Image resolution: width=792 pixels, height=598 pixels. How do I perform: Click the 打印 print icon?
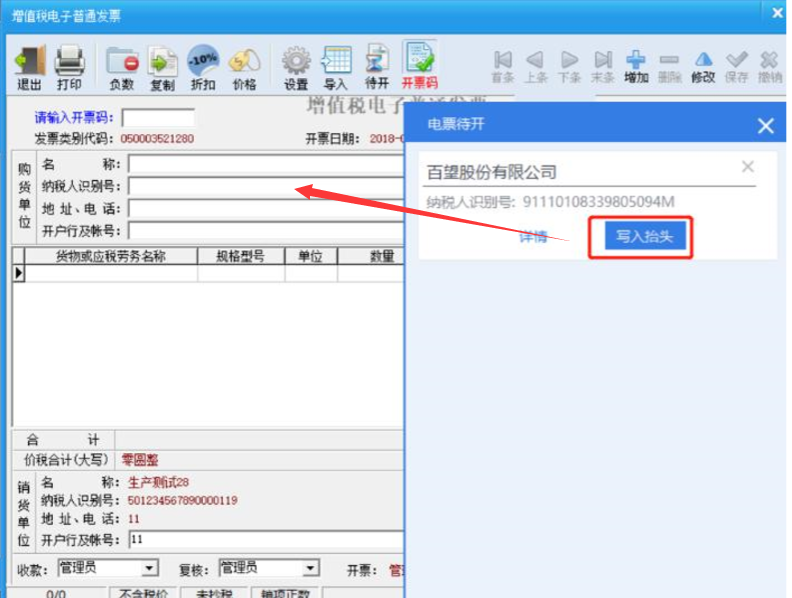[x=69, y=66]
